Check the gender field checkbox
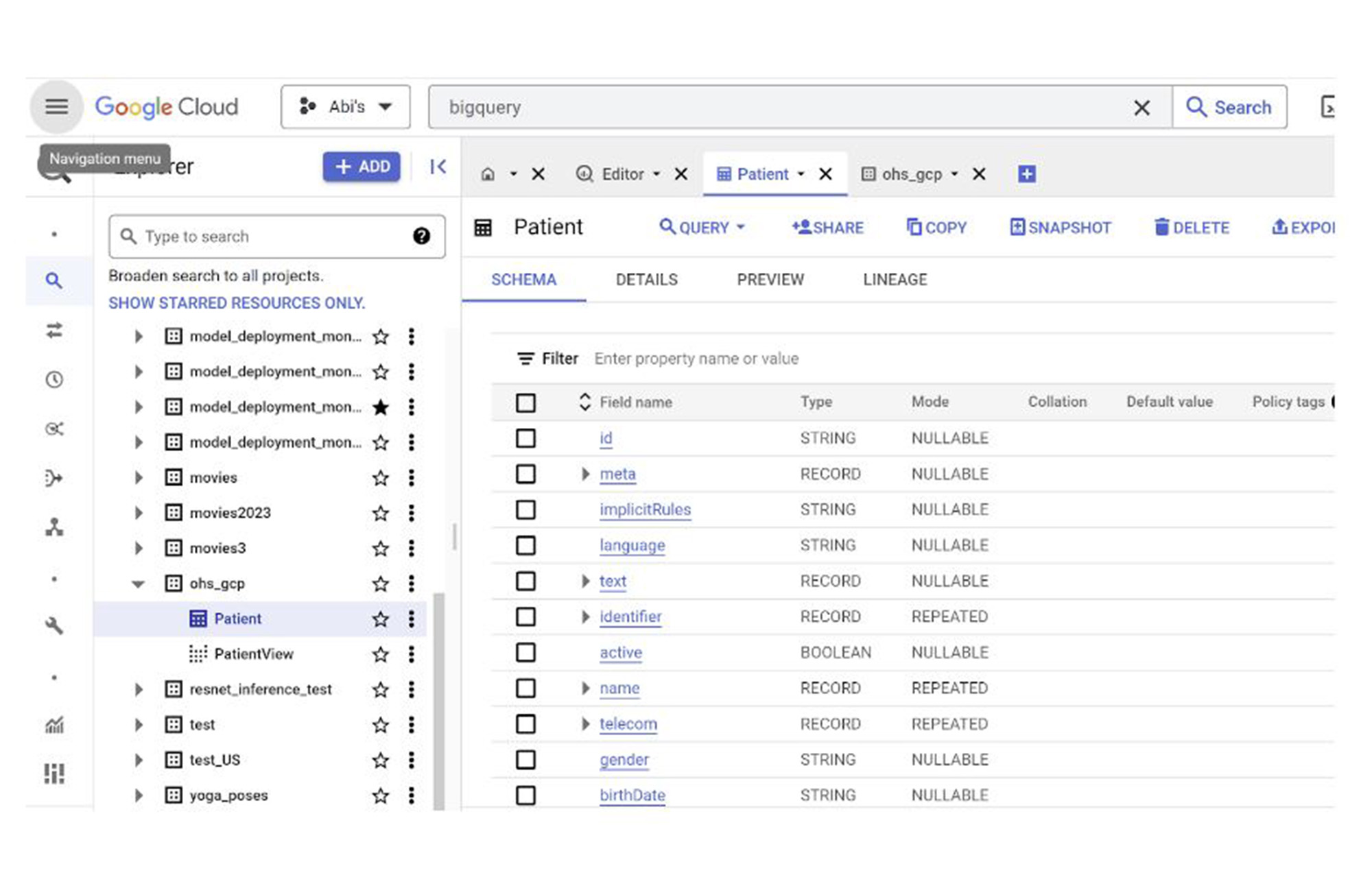This screenshot has height=888, width=1372. [525, 760]
